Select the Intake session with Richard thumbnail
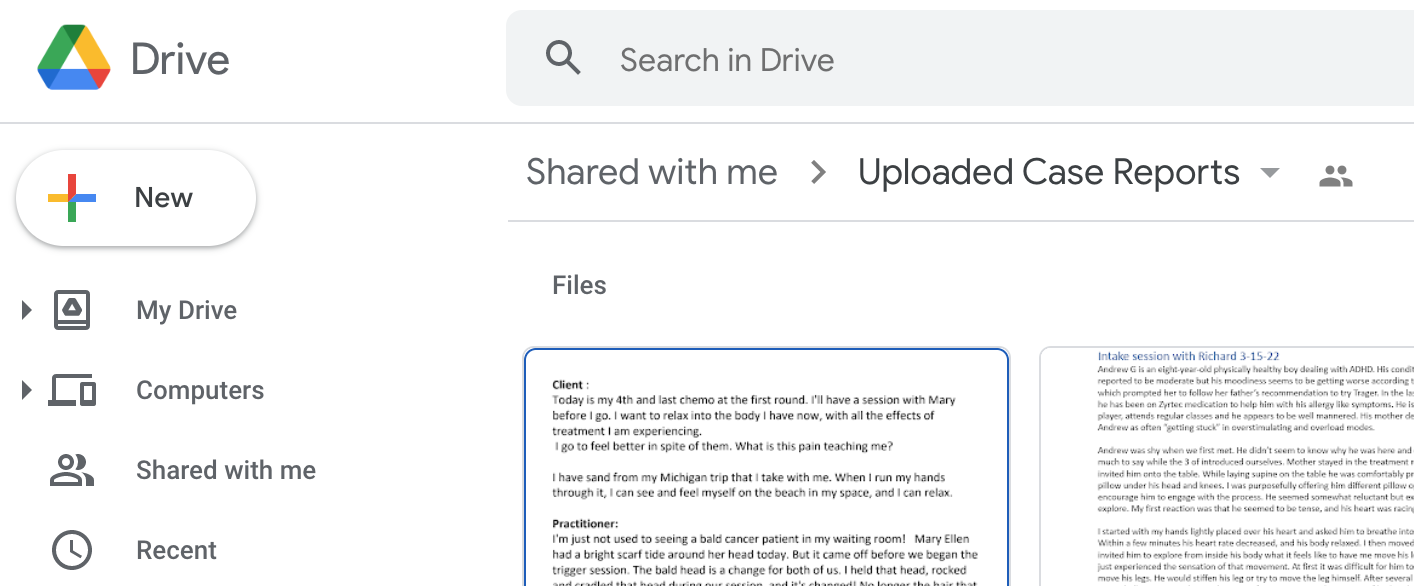Screen dimensions: 1414x586 [x=1227, y=467]
